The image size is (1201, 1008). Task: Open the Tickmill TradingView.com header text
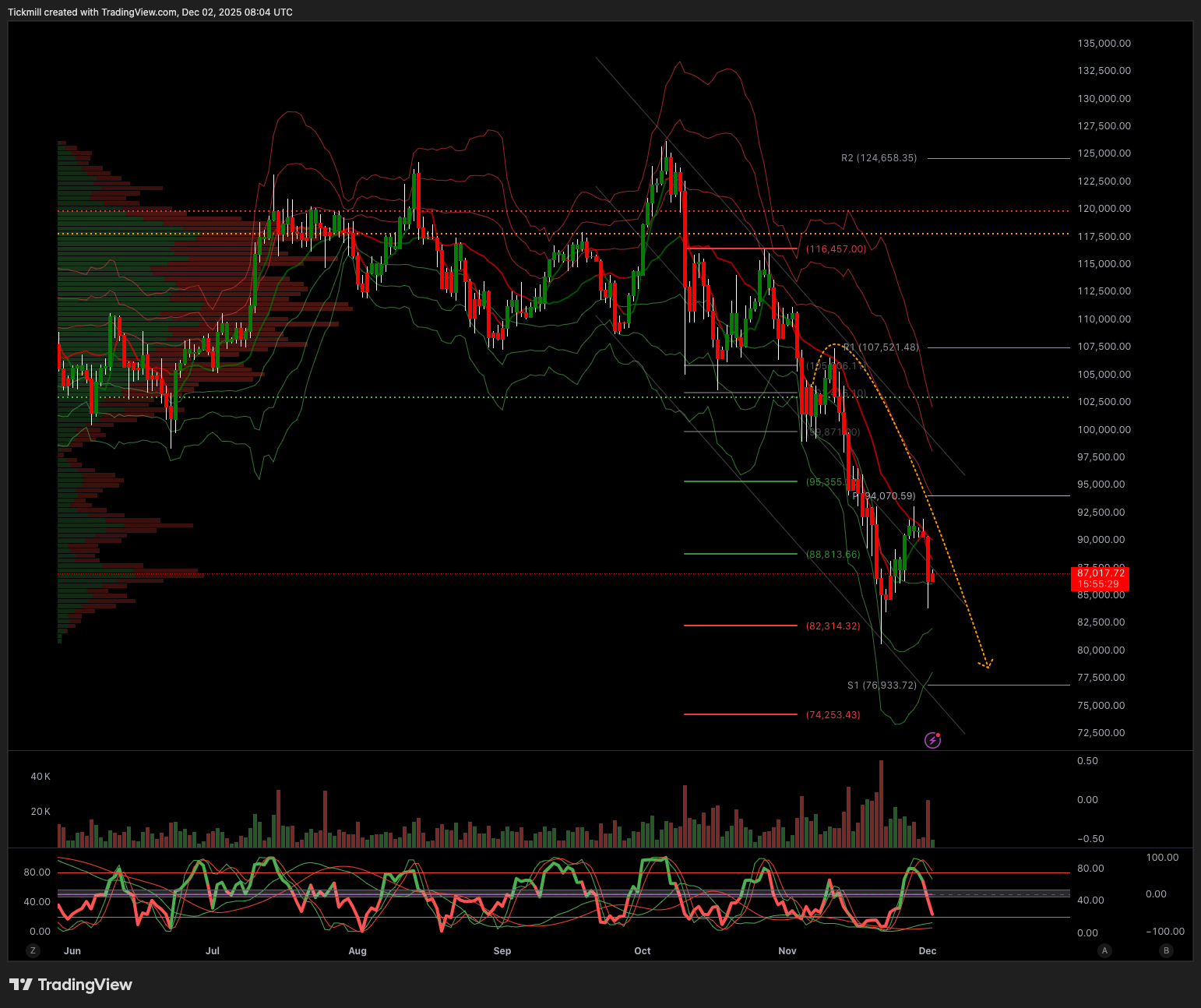coord(150,12)
